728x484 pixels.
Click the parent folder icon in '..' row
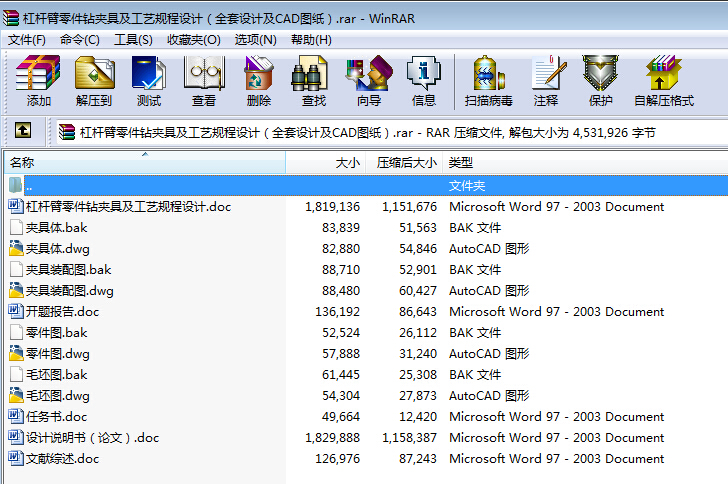click(15, 185)
